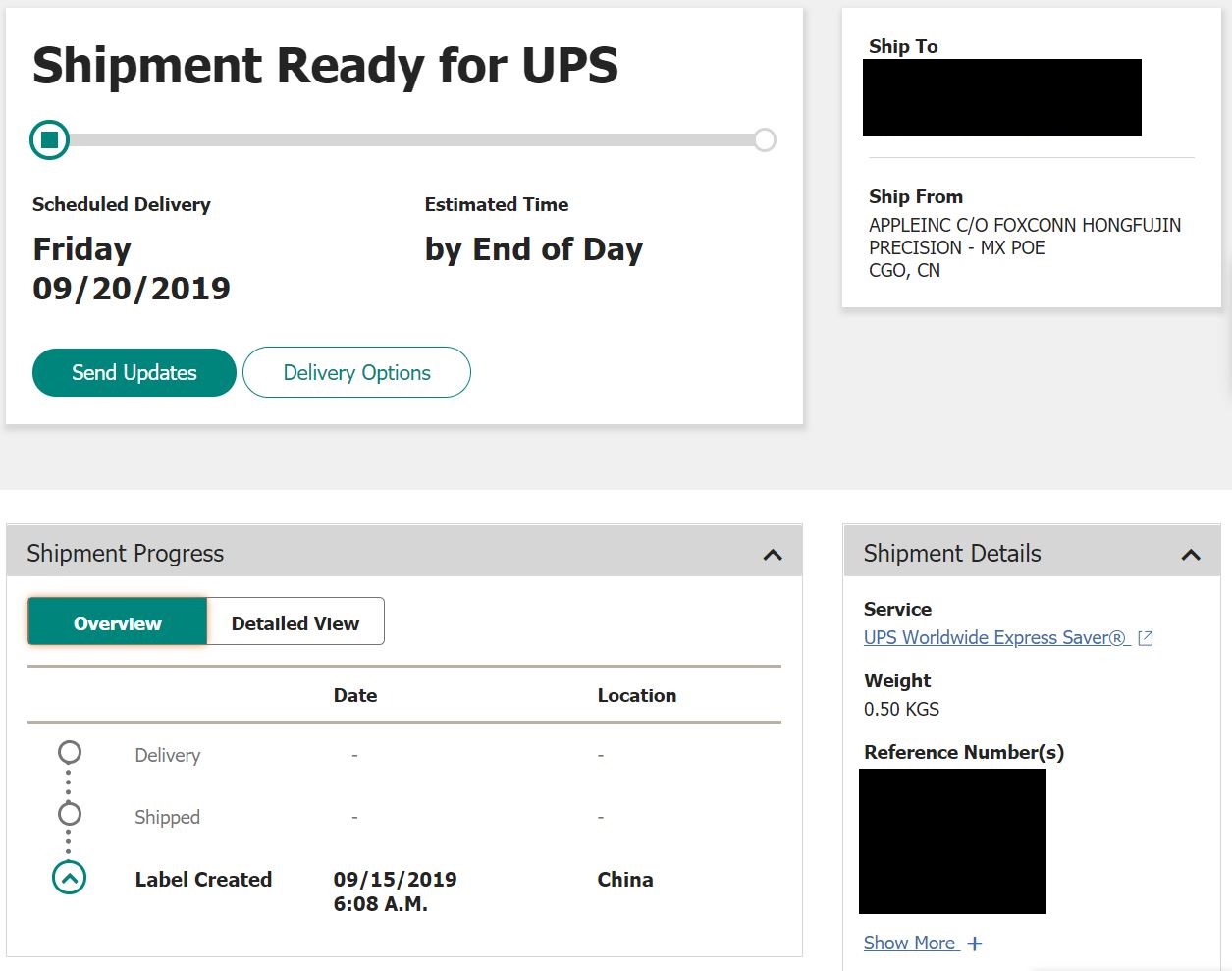Switch to the Overview tab
Screen dimensions: 1232x971
[x=118, y=622]
